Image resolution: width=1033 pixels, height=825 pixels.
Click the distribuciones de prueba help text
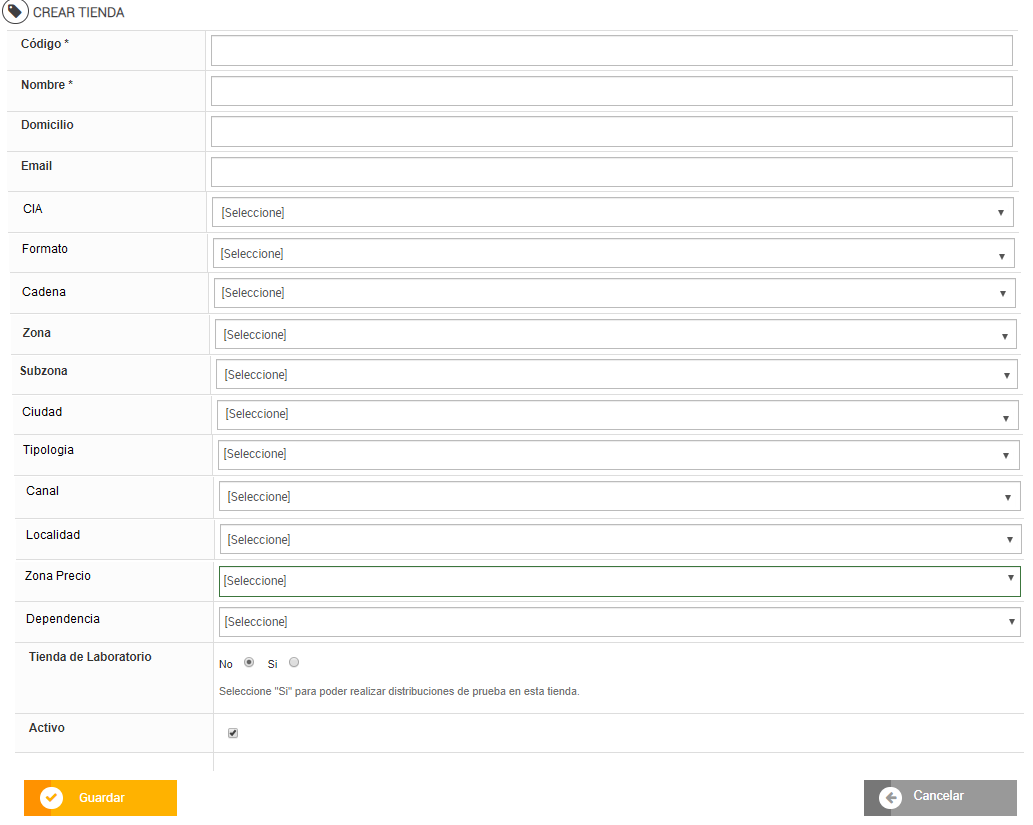pos(399,691)
